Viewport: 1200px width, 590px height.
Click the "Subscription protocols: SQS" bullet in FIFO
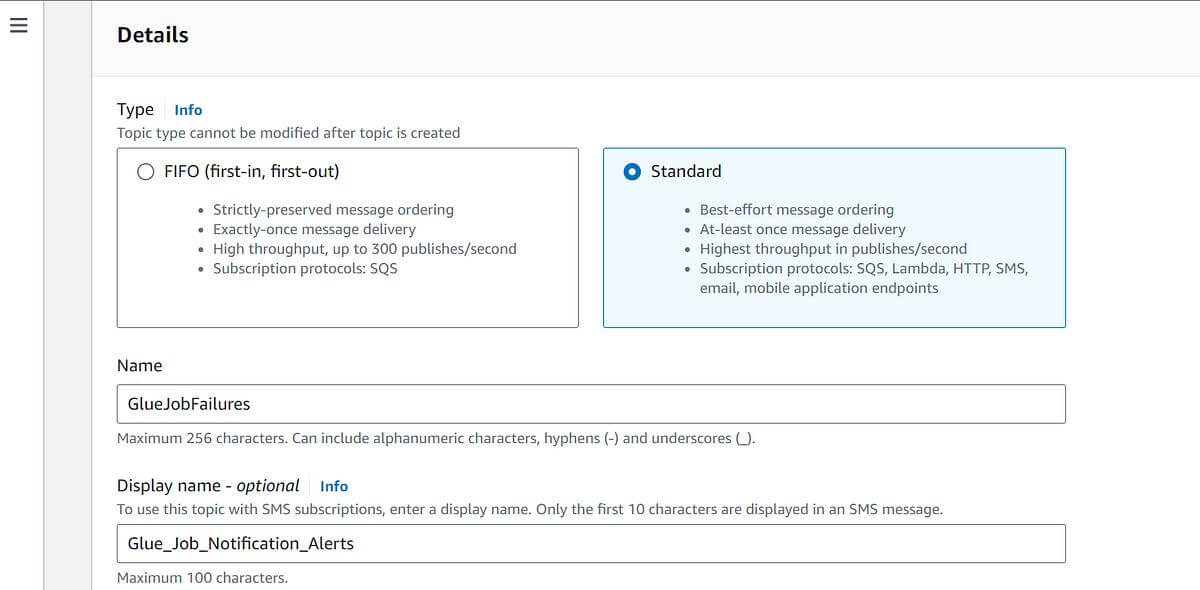305,268
